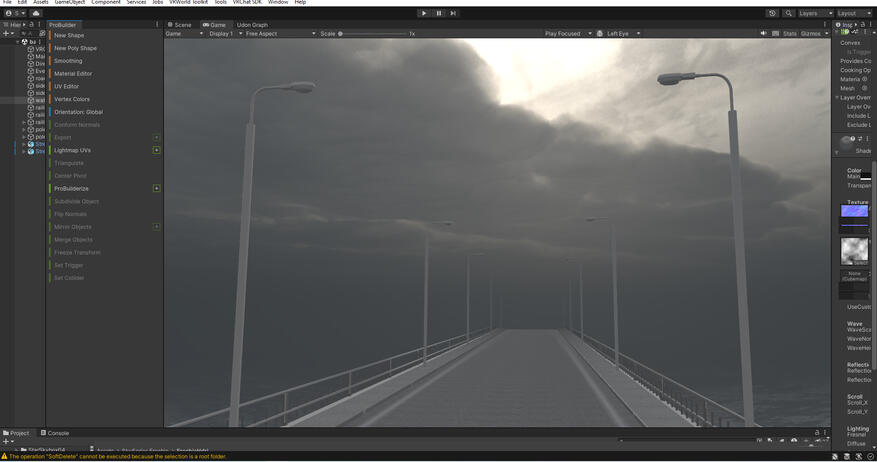Open the cloud services icon

click(36, 13)
